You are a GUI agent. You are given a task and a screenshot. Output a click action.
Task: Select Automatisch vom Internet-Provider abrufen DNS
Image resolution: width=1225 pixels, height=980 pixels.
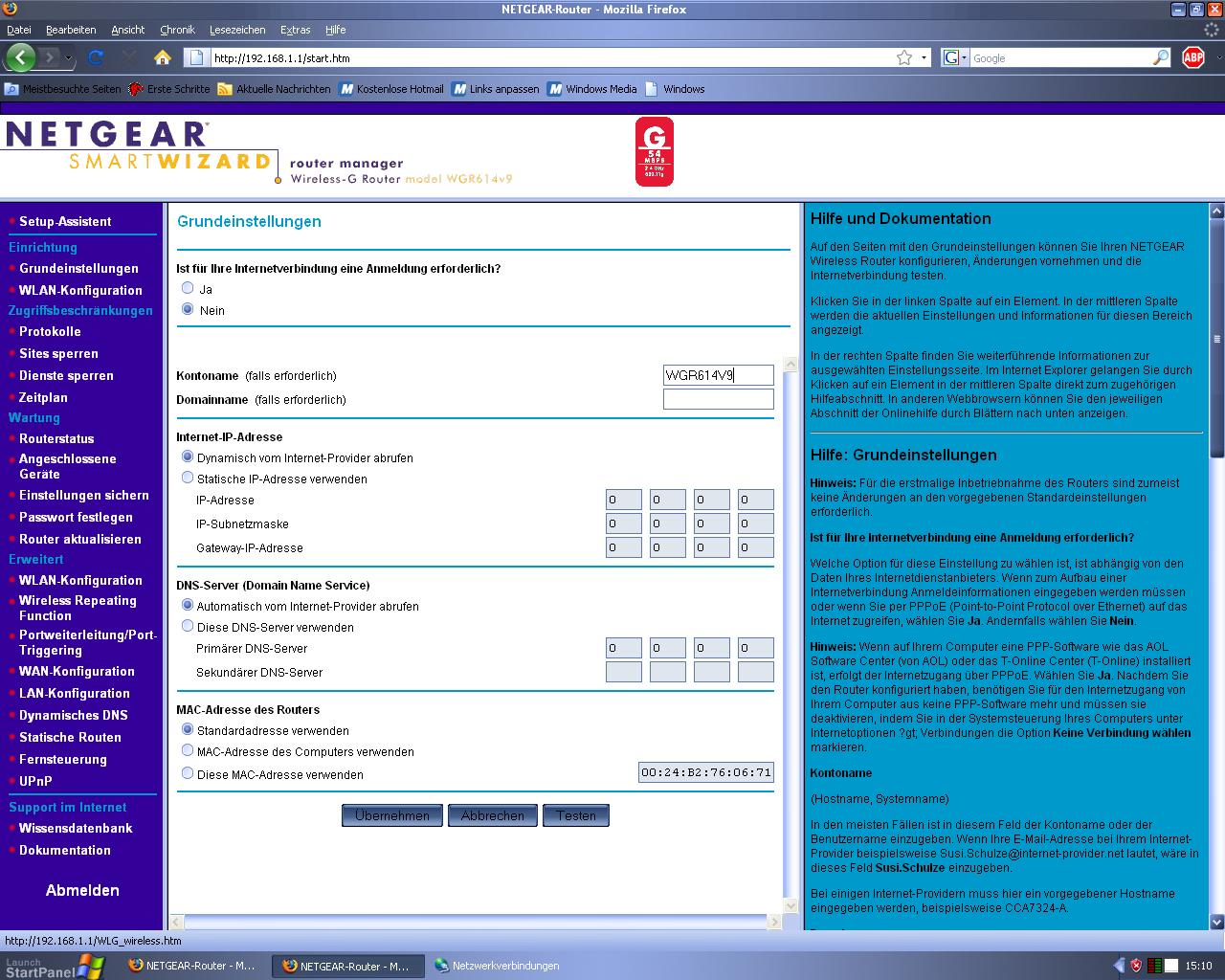tap(188, 606)
